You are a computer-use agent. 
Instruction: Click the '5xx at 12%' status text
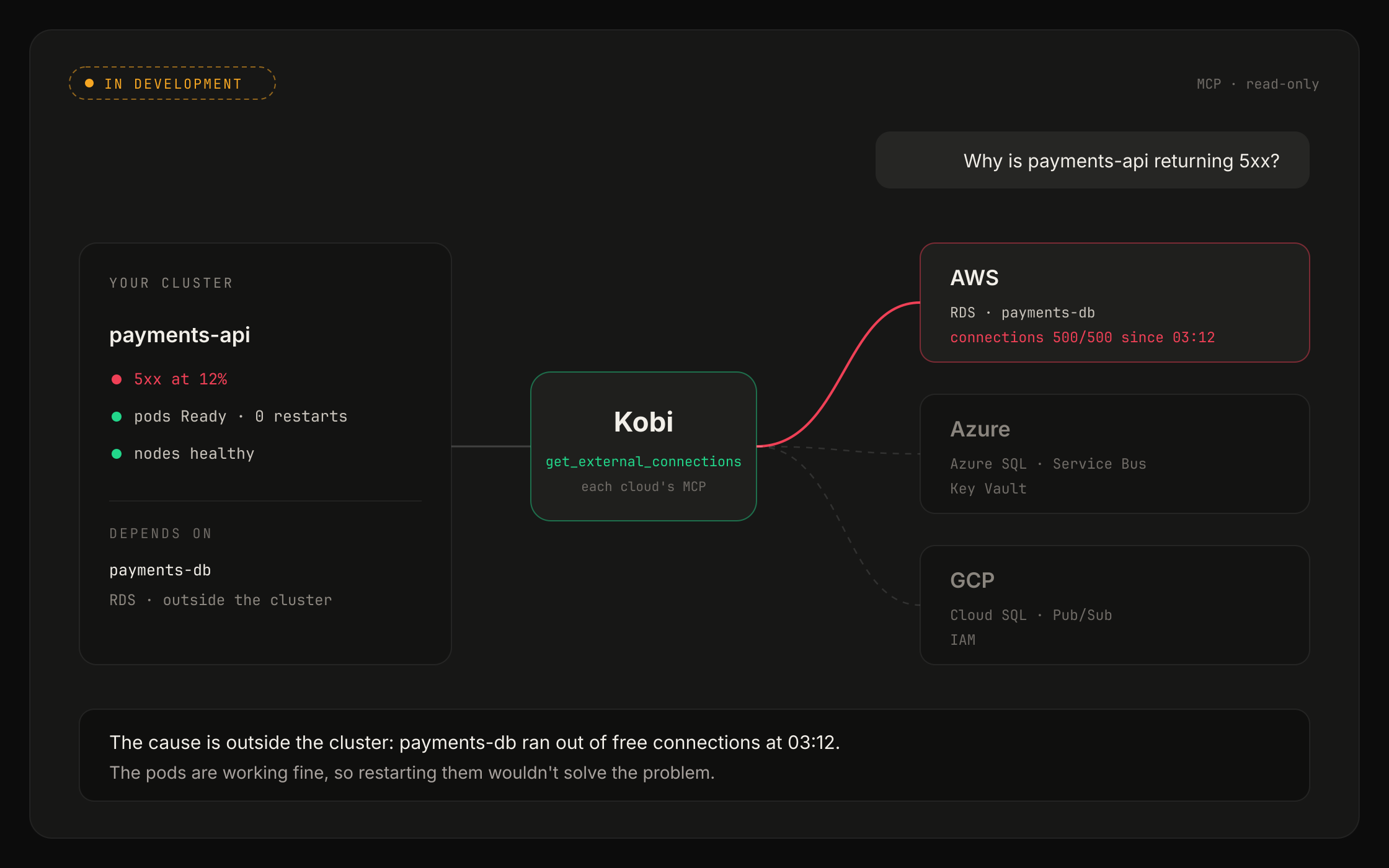[x=180, y=379]
